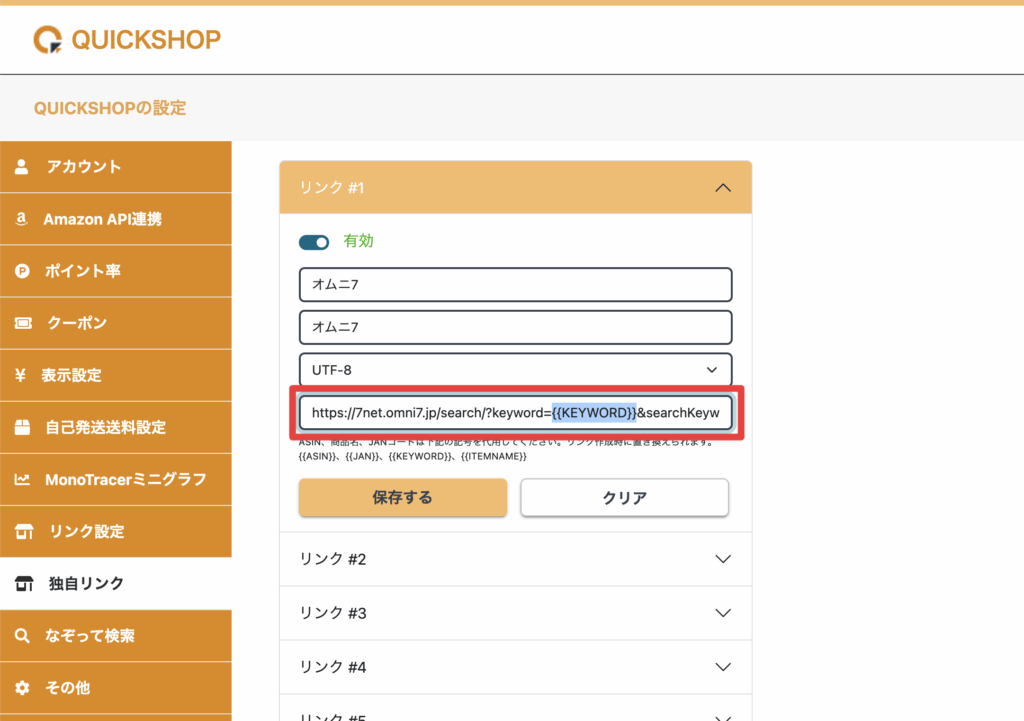This screenshot has width=1024, height=721.
Task: Click the shipping box icon
Action: (x=22, y=427)
